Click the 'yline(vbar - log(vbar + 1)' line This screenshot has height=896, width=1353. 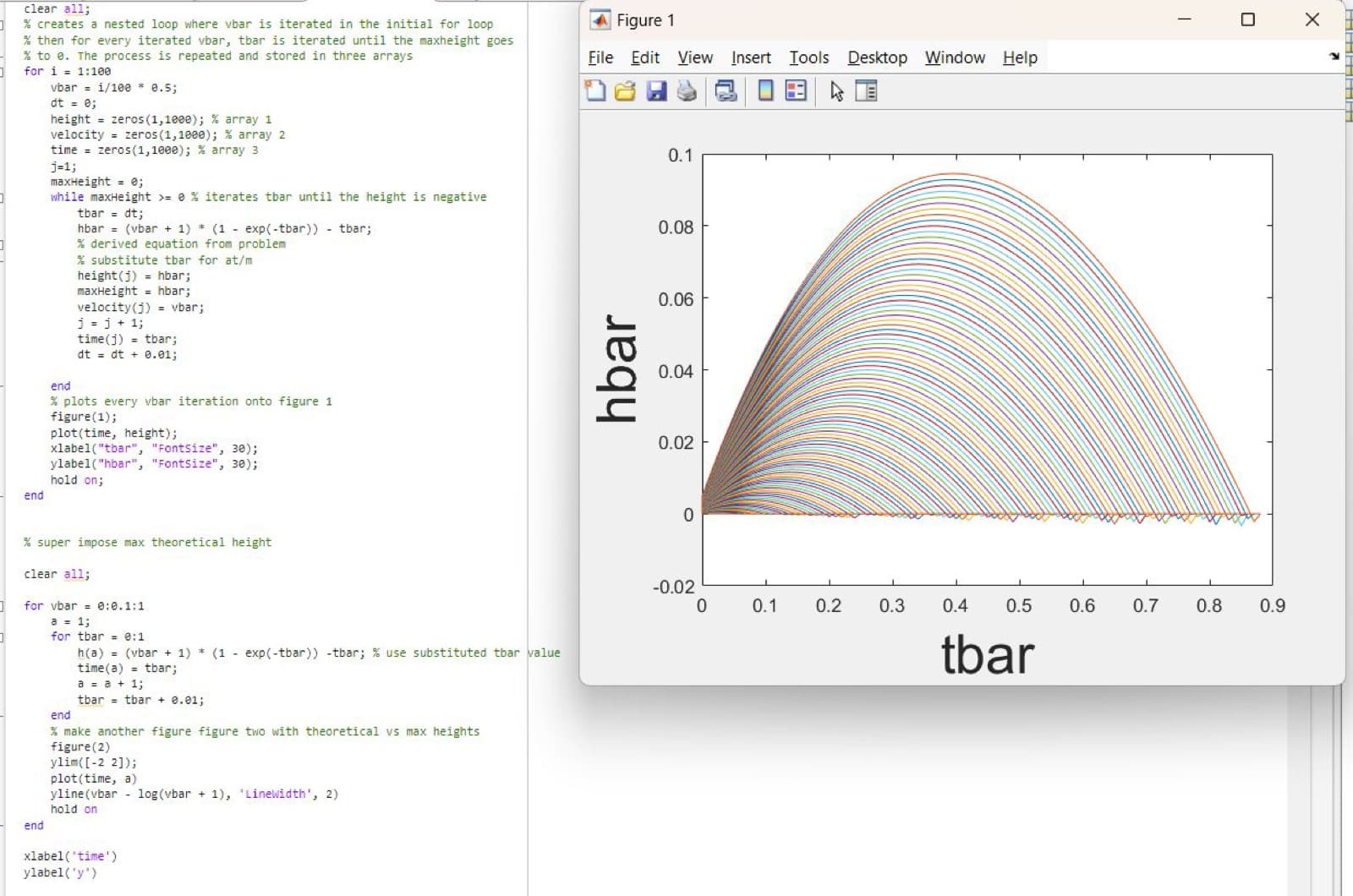pos(194,794)
